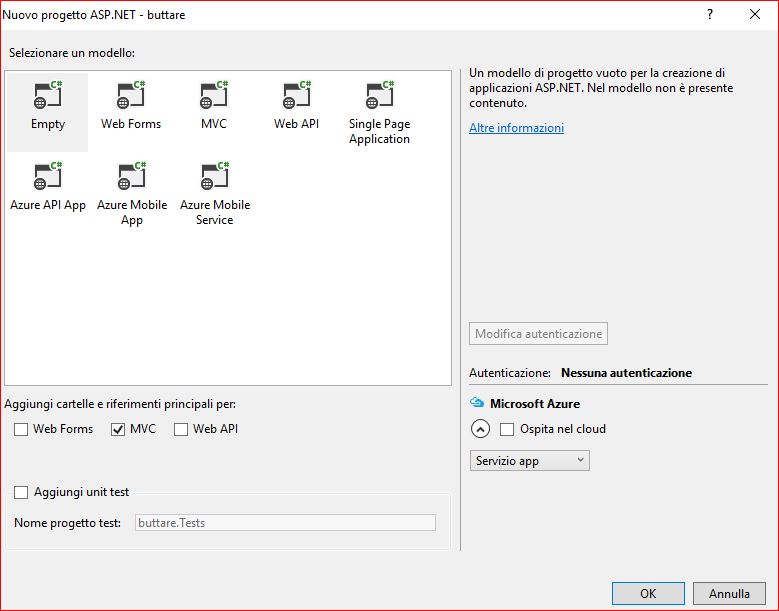Select the Web API template icon
Image resolution: width=779 pixels, height=611 pixels.
pyautogui.click(x=297, y=94)
